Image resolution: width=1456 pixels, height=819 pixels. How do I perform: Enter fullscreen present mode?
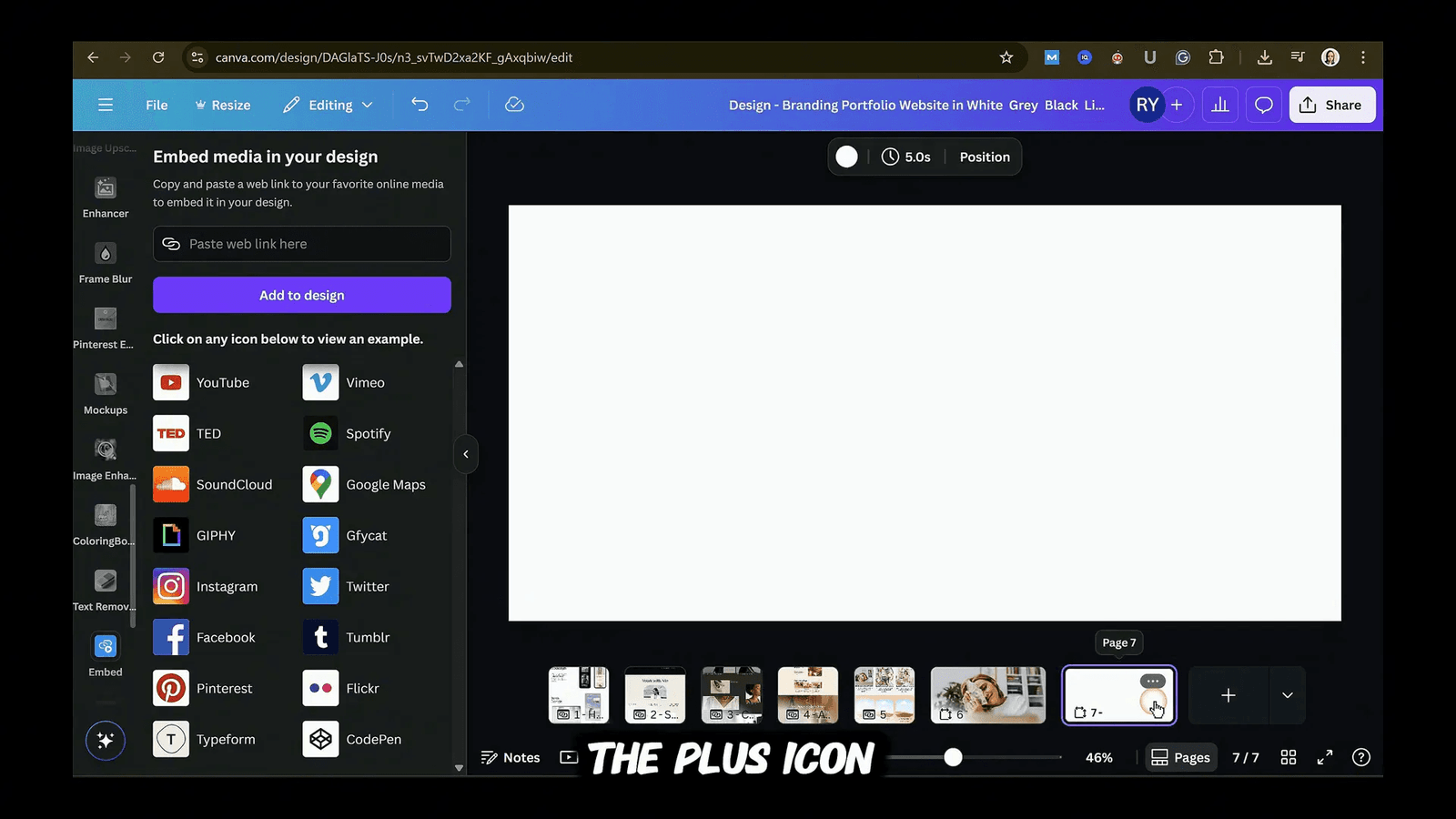point(1325,757)
